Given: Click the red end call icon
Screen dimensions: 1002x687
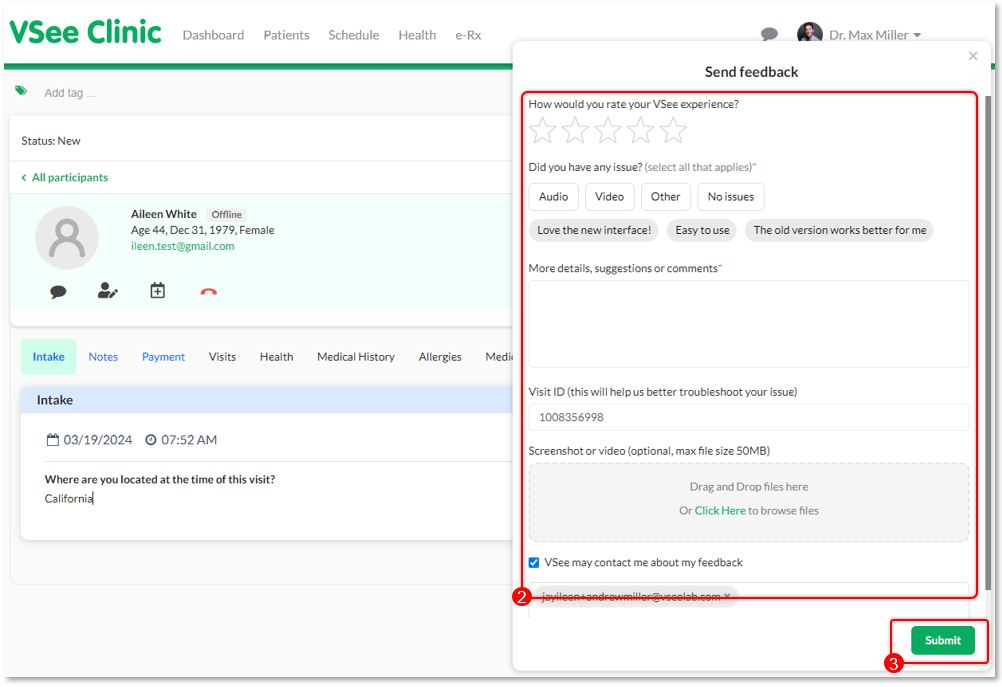Looking at the screenshot, I should [208, 292].
